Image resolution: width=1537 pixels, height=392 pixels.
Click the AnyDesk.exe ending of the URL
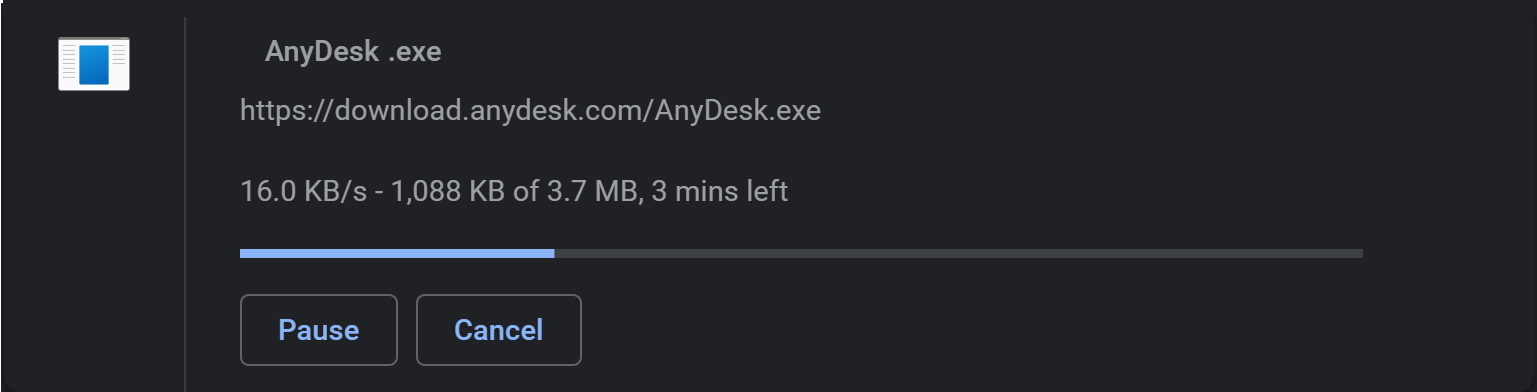pyautogui.click(x=738, y=111)
